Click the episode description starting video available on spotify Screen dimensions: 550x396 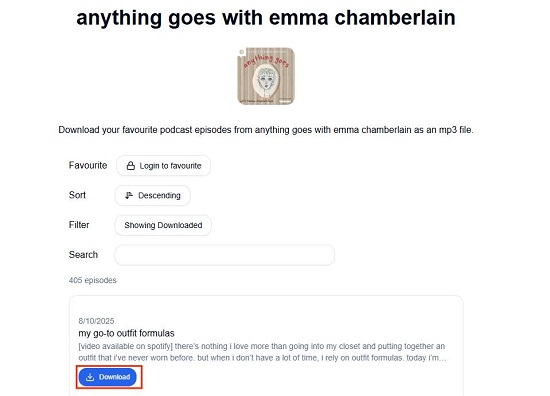262,352
